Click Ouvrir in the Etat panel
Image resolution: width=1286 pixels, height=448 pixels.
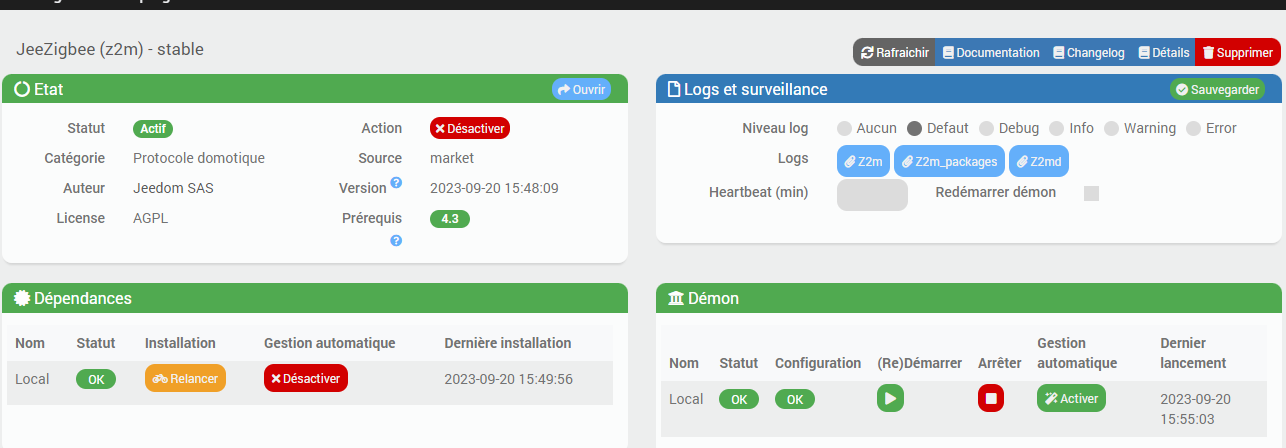pyautogui.click(x=581, y=89)
